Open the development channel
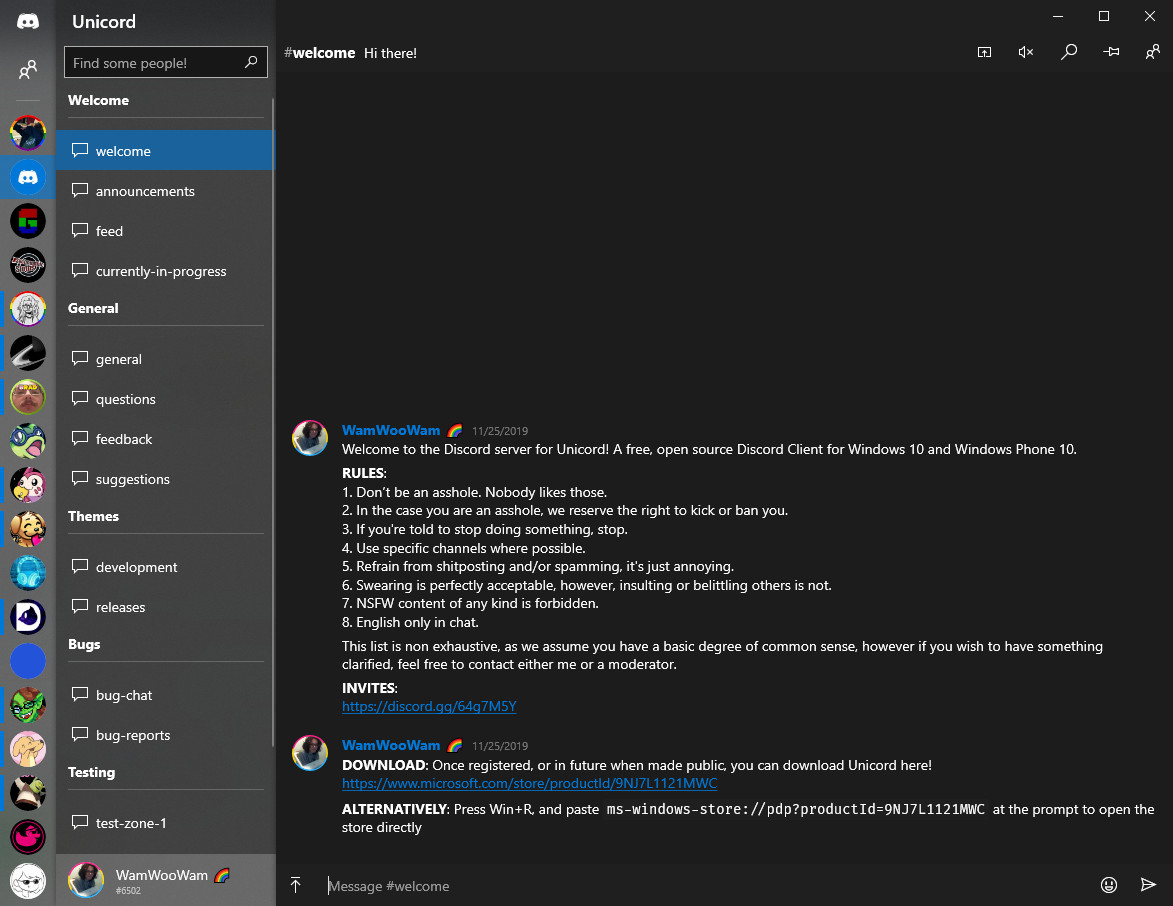 tap(166, 567)
